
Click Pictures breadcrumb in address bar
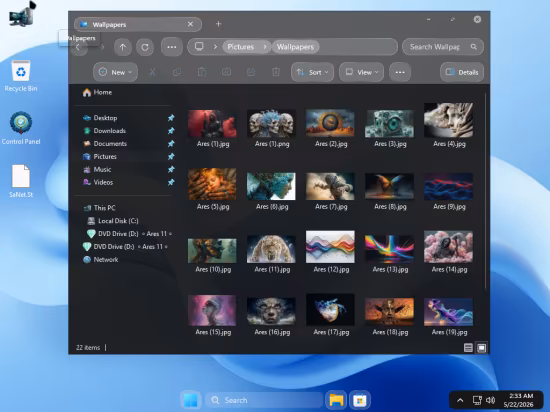point(241,47)
